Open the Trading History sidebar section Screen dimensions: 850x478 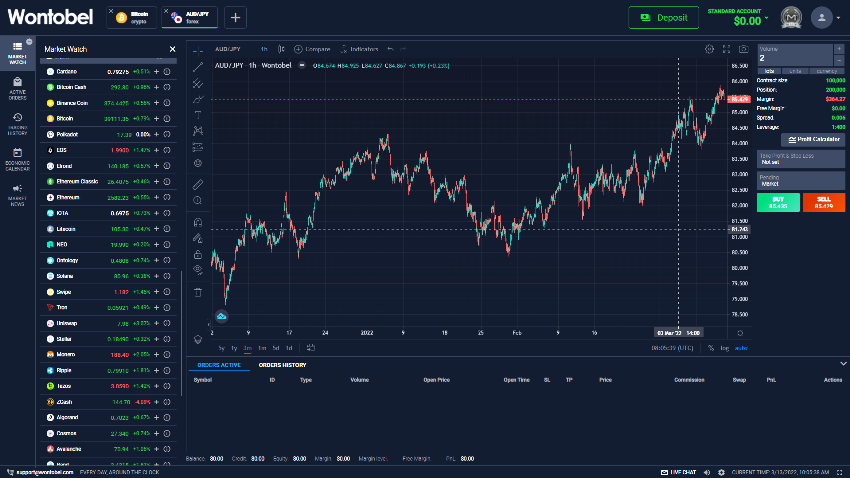click(17, 124)
